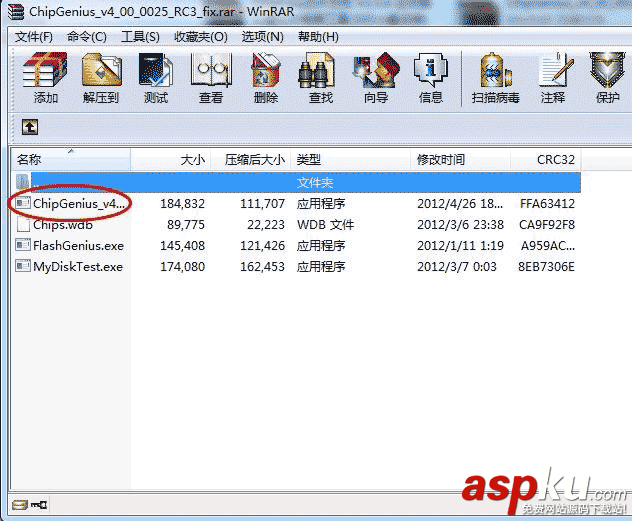Click CRC value FFA63412

click(x=547, y=203)
